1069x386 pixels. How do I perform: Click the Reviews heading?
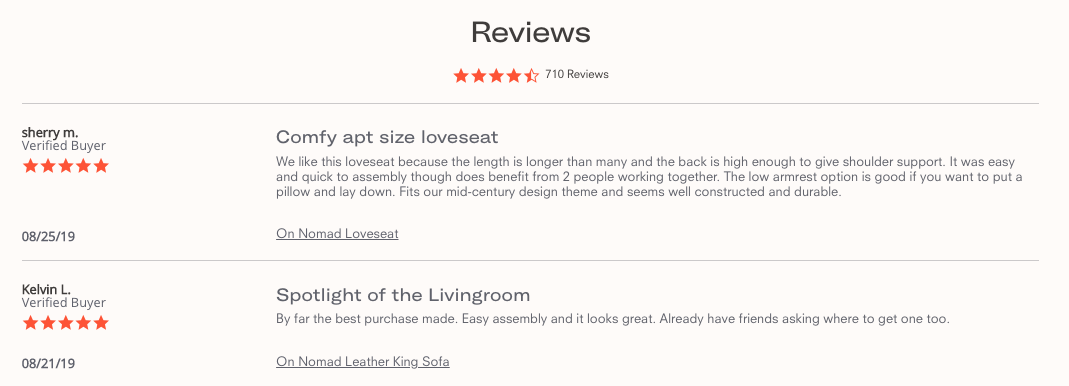coord(531,32)
